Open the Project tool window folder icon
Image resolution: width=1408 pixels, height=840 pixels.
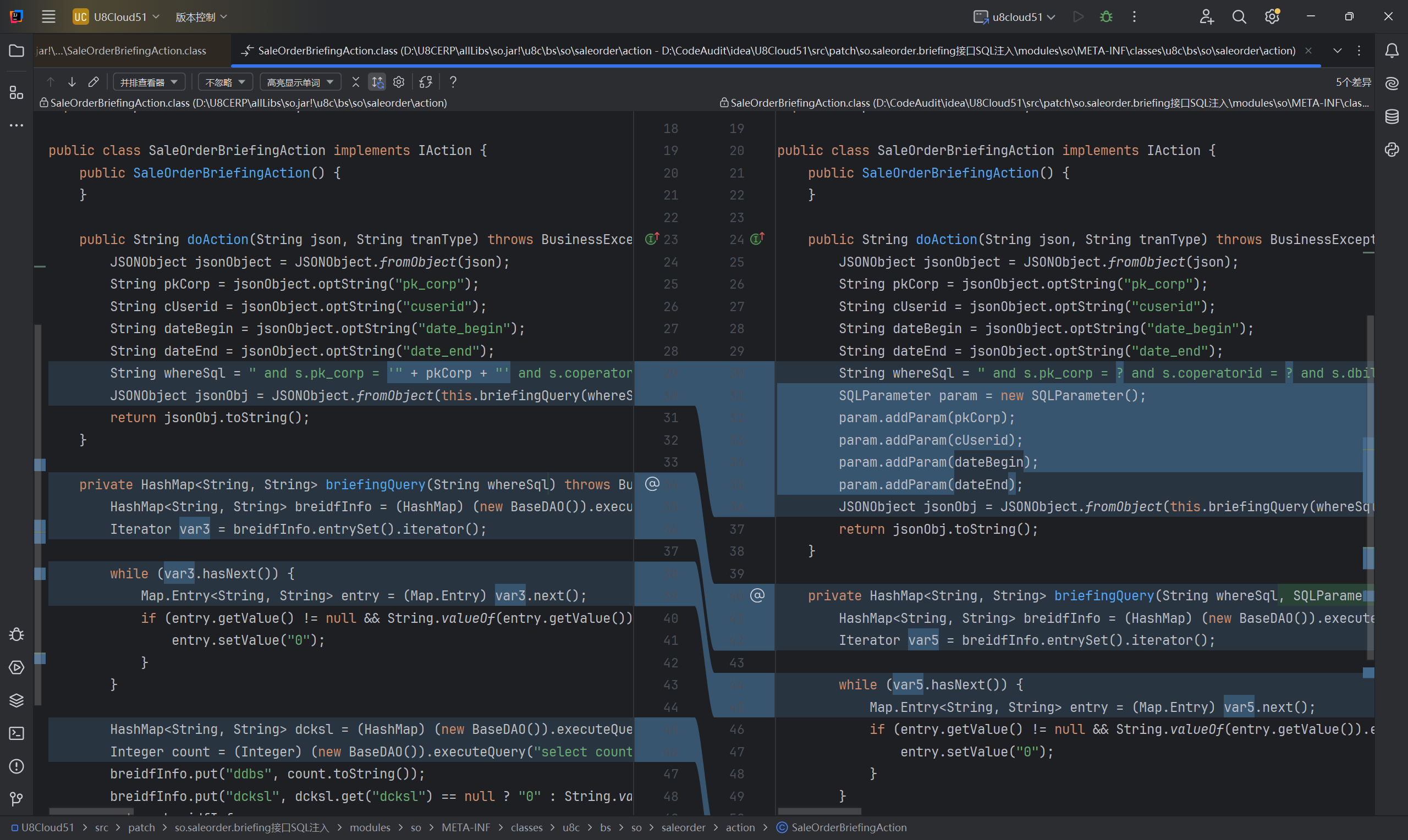[16, 51]
